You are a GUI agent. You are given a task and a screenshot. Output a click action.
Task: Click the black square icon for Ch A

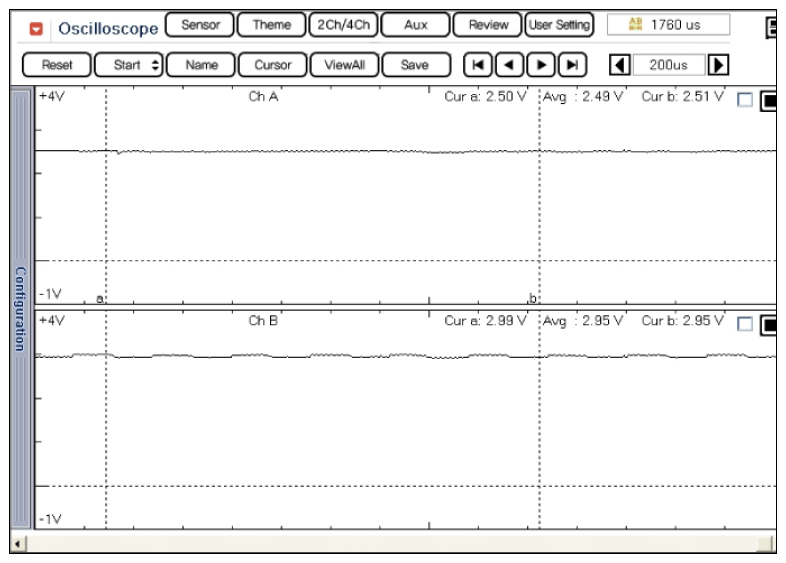769,100
